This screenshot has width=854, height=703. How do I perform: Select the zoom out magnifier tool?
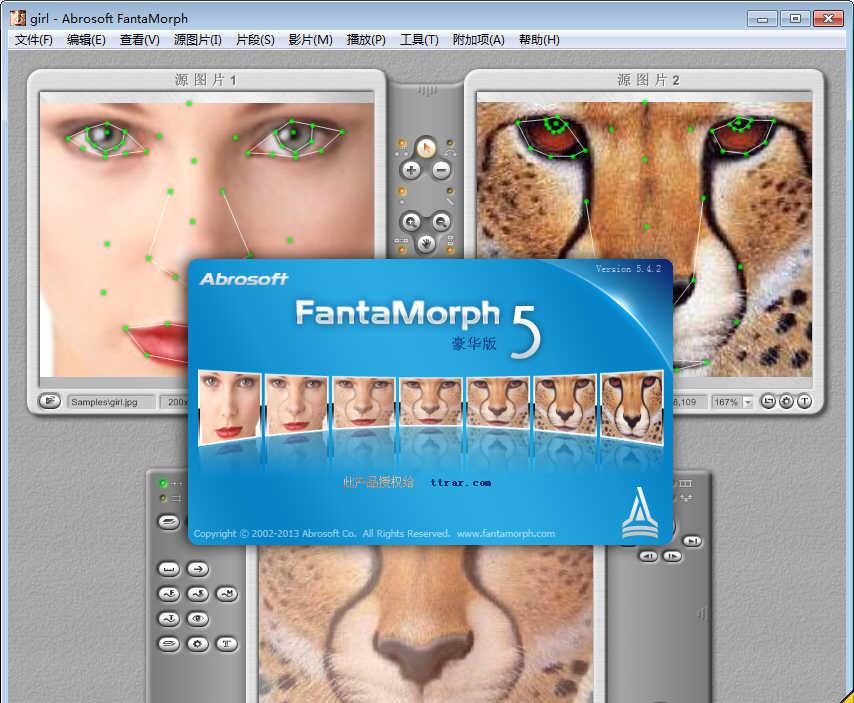pyautogui.click(x=441, y=222)
